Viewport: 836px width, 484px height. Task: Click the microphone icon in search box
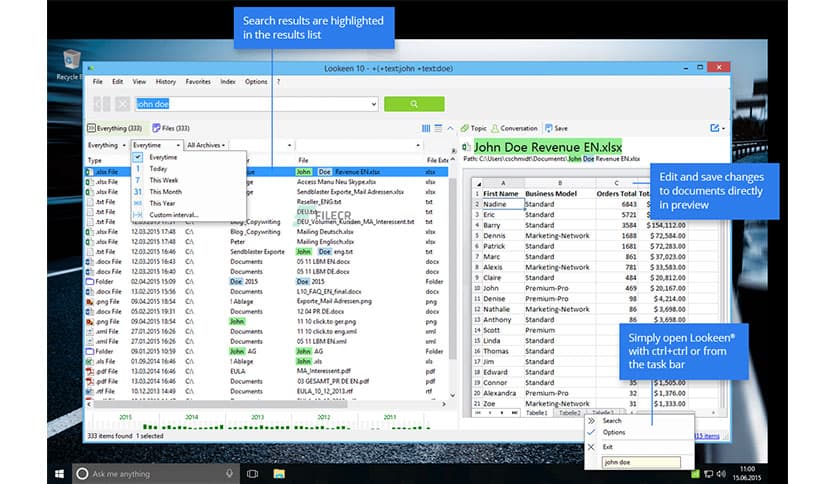point(229,473)
